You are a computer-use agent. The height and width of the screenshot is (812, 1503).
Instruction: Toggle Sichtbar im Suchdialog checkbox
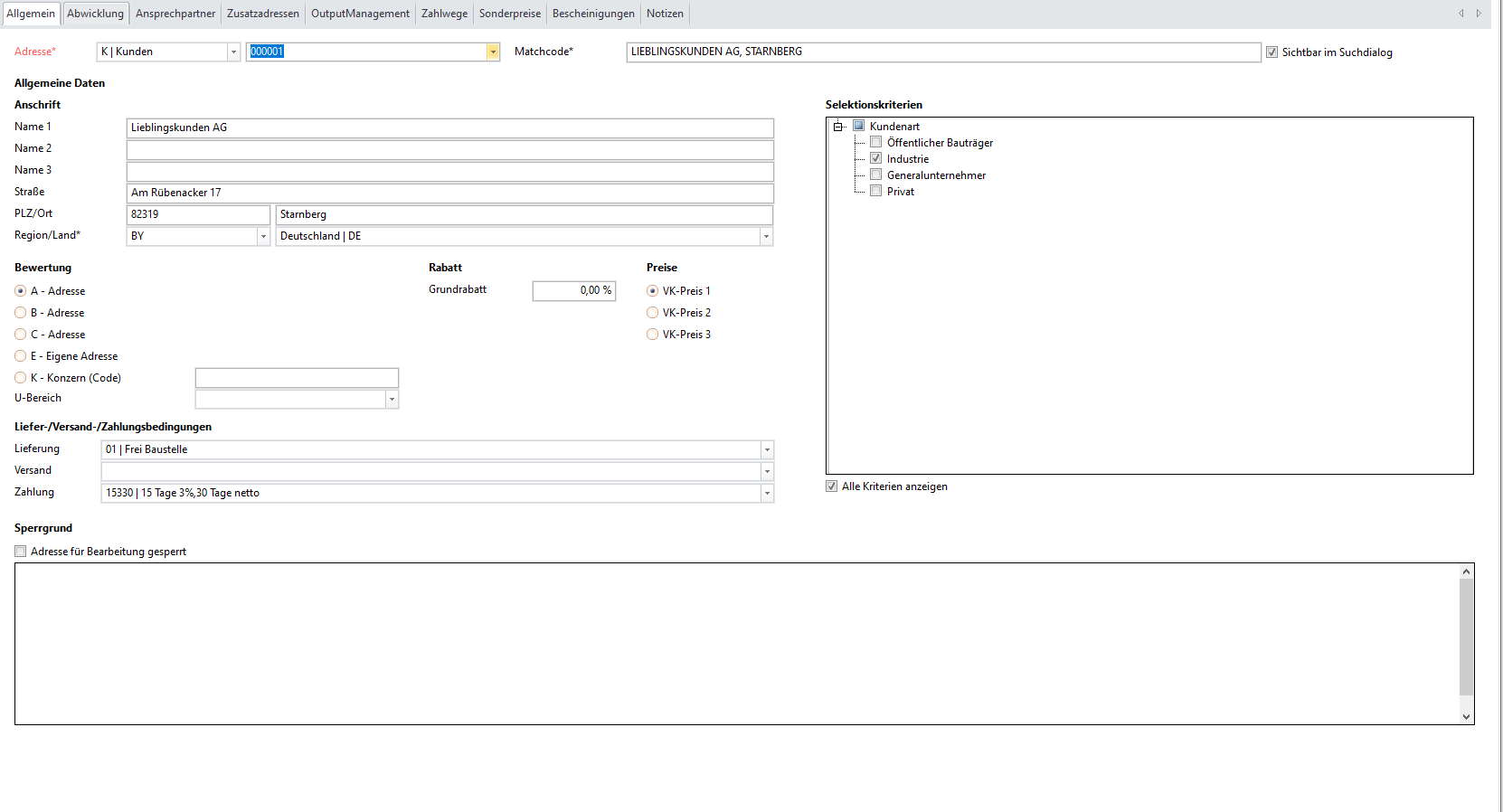(x=1271, y=52)
